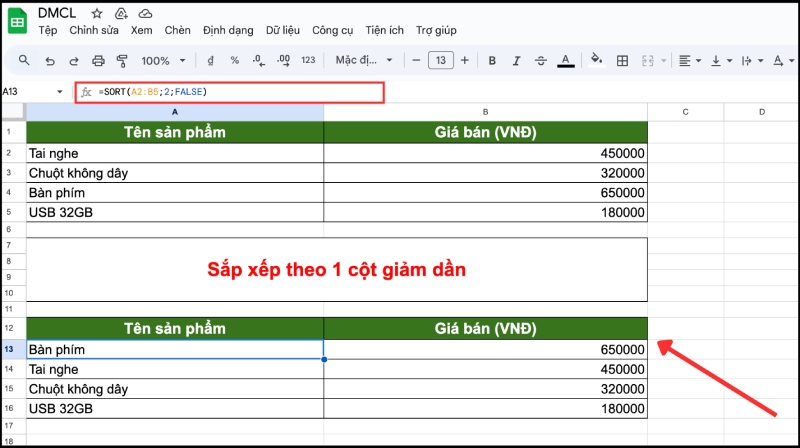This screenshot has height=448, width=800.
Task: Open horizontal align dropdown
Action: (690, 61)
